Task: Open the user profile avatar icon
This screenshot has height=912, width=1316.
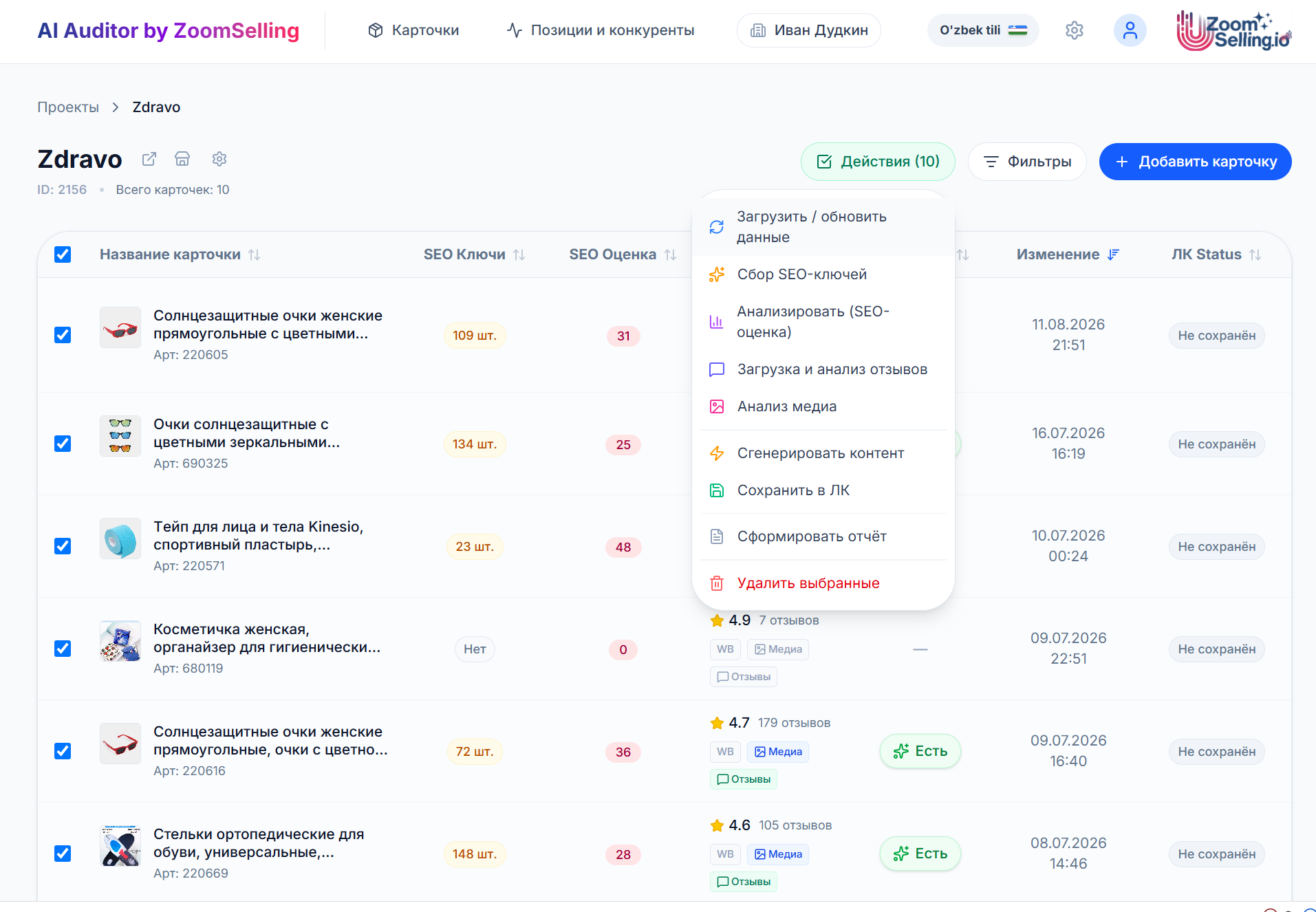Action: pos(1130,30)
